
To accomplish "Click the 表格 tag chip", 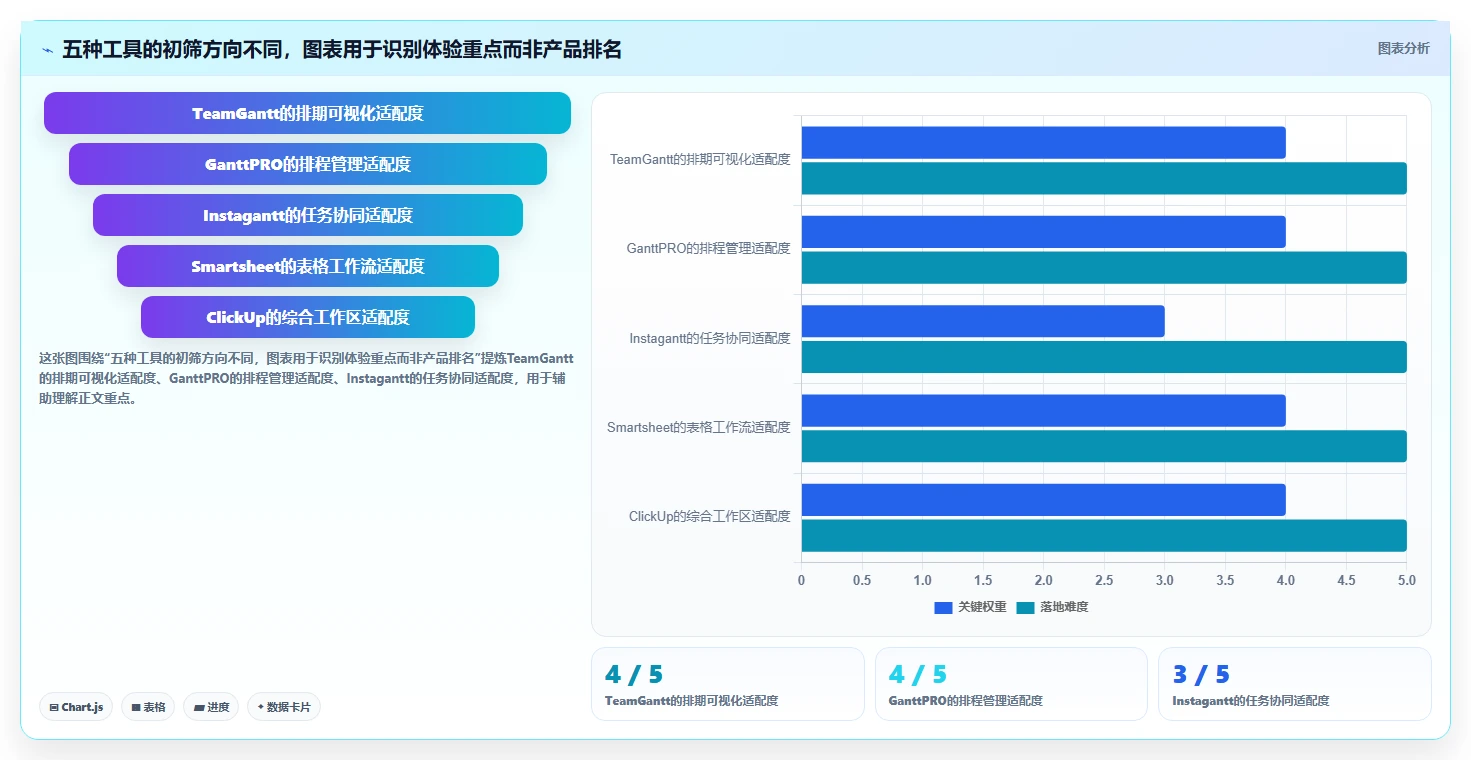I will 148,707.
